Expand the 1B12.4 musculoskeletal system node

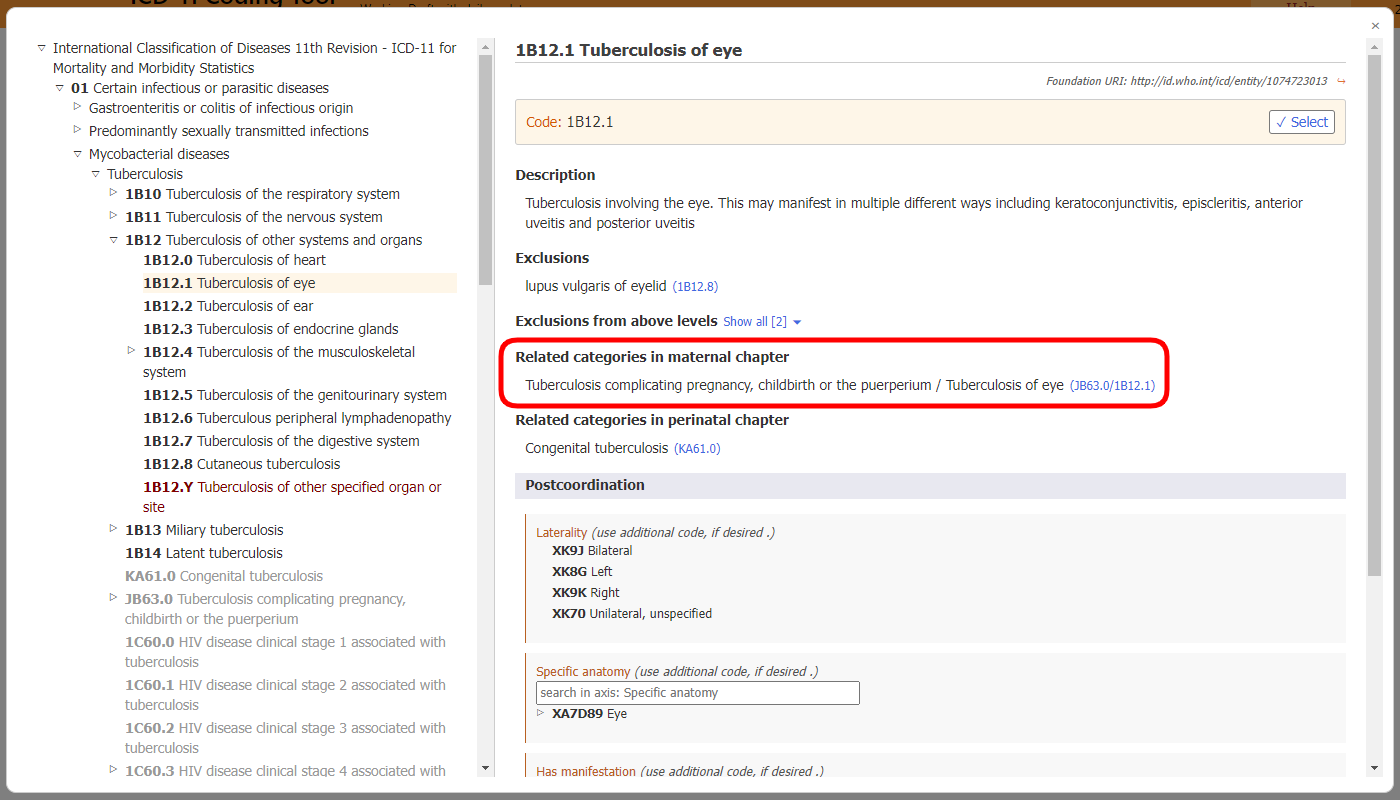(130, 349)
